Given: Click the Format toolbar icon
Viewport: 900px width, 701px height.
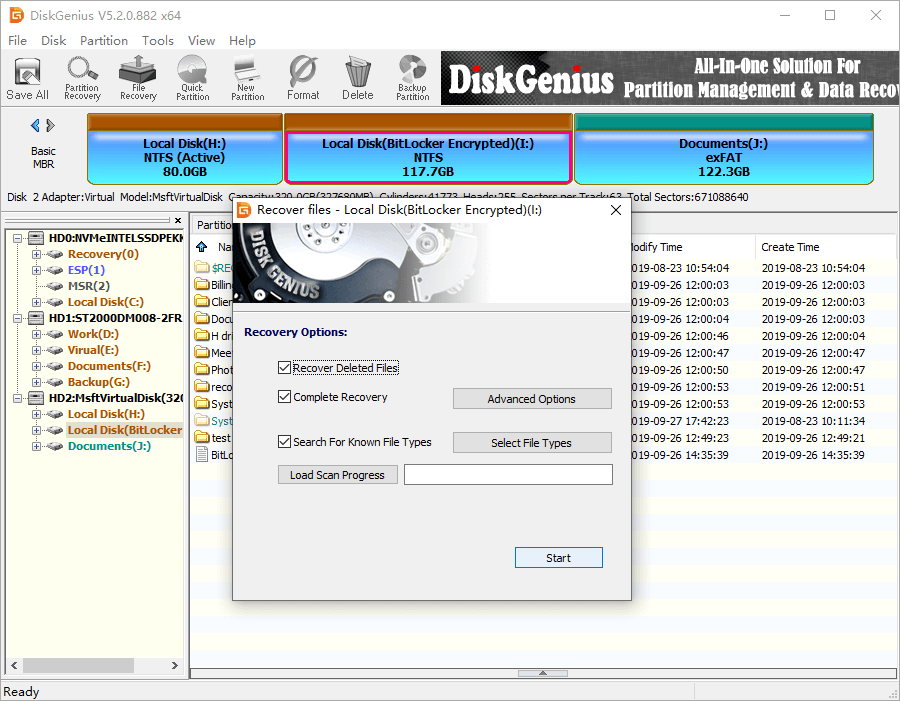Looking at the screenshot, I should [x=303, y=78].
